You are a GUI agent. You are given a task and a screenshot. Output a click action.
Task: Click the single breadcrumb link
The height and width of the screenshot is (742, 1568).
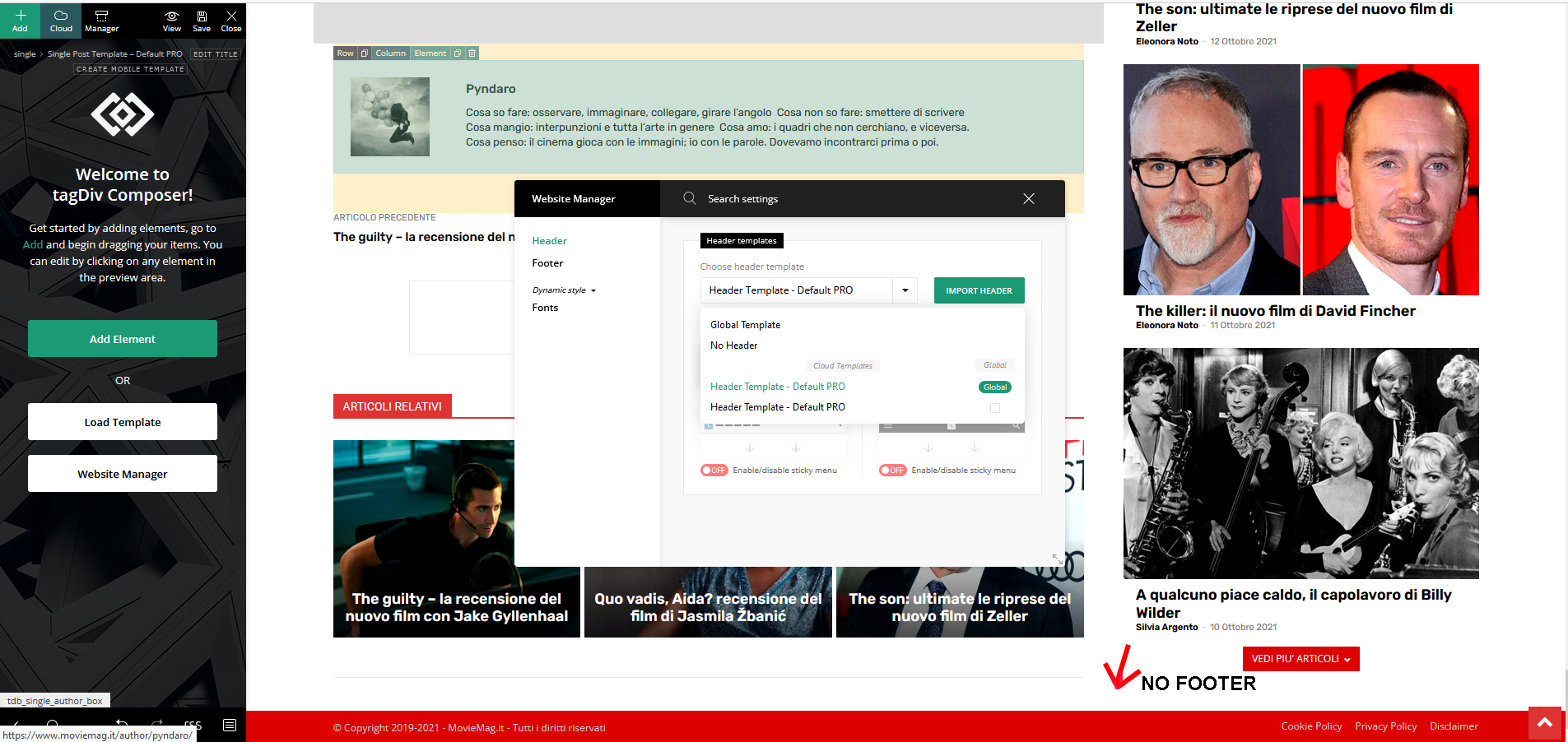click(25, 54)
